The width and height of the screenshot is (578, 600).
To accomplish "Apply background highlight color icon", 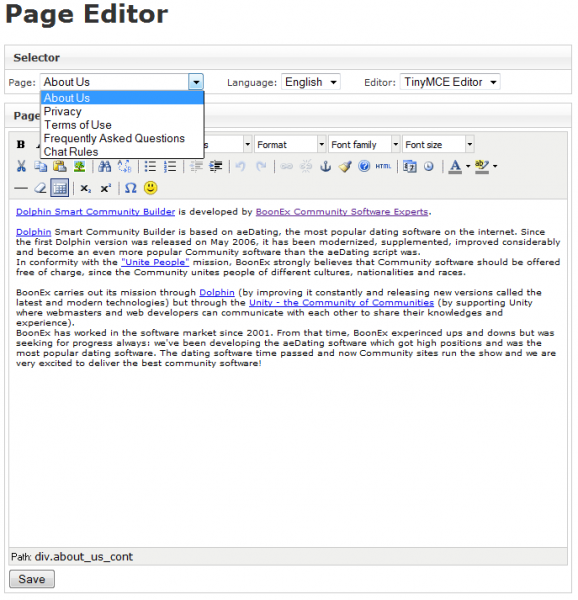I will coord(482,166).
